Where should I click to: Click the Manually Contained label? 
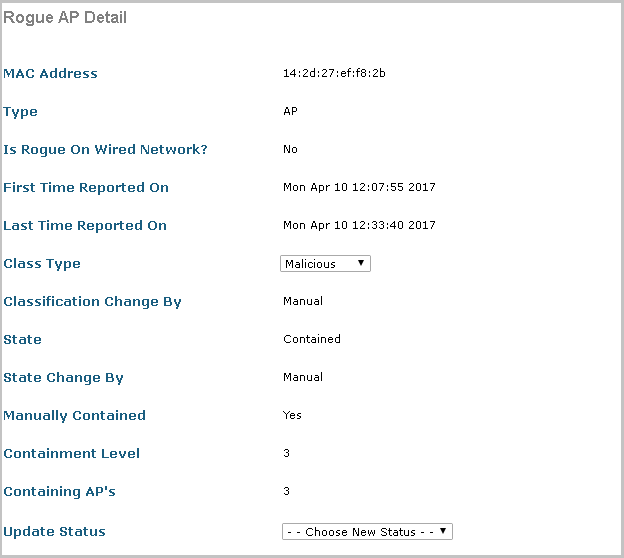tap(74, 416)
